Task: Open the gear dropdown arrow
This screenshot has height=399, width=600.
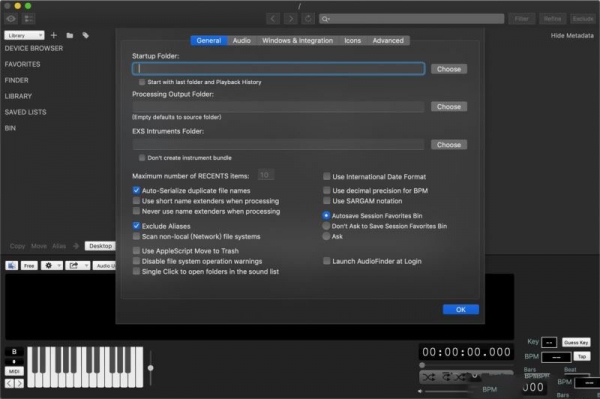Action: click(59, 265)
